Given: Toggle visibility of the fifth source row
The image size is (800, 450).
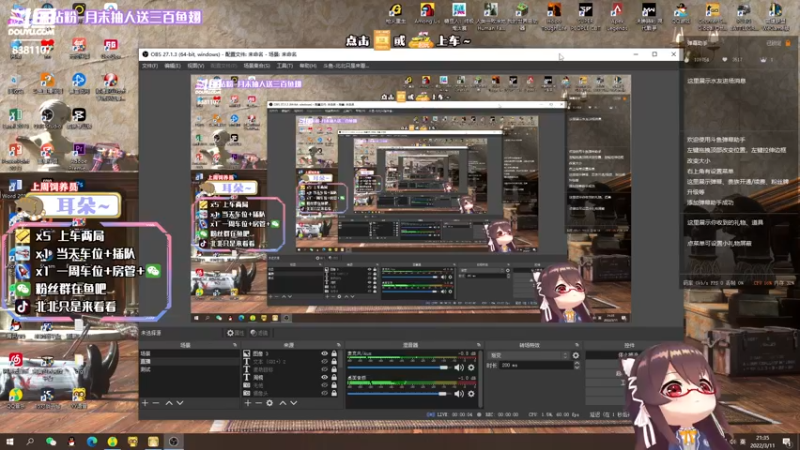Looking at the screenshot, I should [x=324, y=385].
